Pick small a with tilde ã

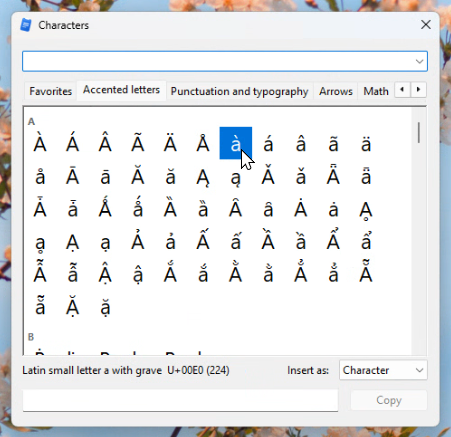(333, 143)
